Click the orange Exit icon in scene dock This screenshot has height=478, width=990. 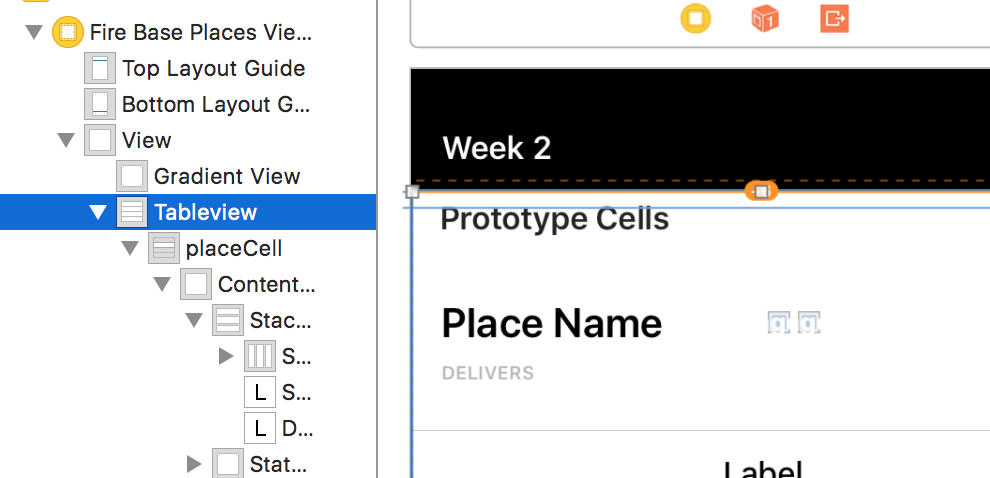[x=834, y=18]
